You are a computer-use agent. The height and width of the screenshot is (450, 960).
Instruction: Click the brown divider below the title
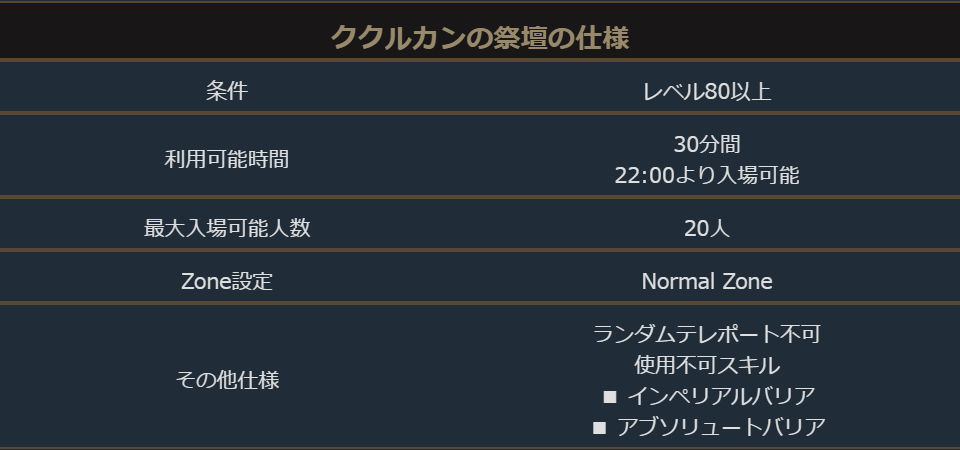pyautogui.click(x=480, y=62)
